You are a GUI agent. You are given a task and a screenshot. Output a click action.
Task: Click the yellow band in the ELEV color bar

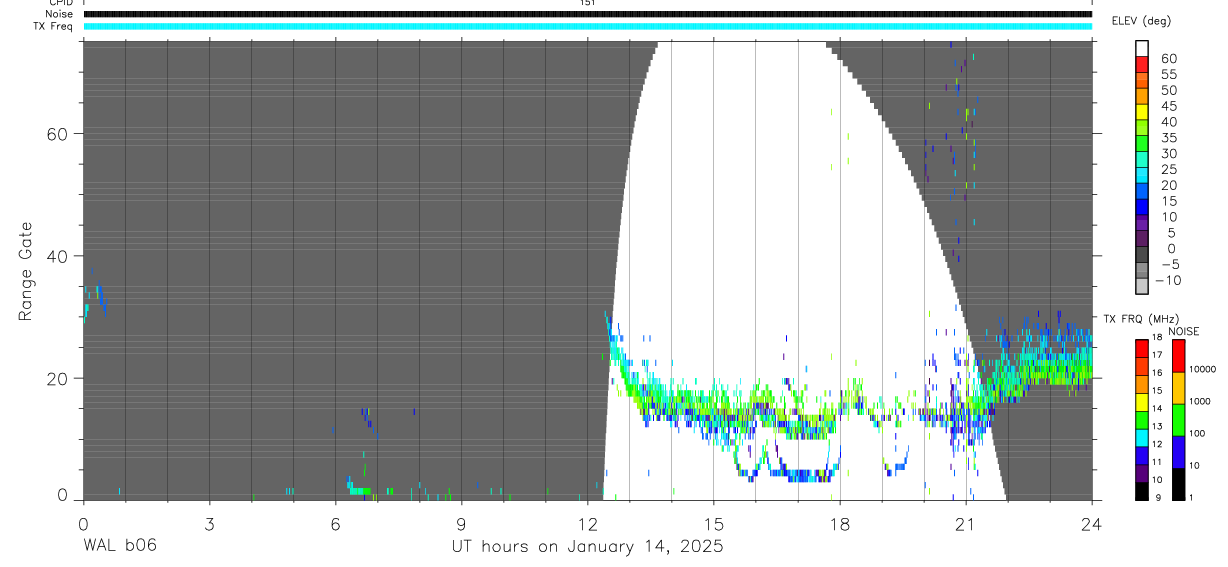coord(1142,112)
